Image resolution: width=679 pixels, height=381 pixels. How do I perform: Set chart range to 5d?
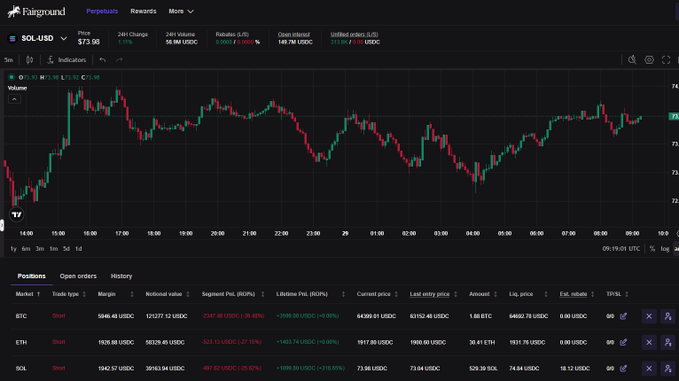pos(66,249)
